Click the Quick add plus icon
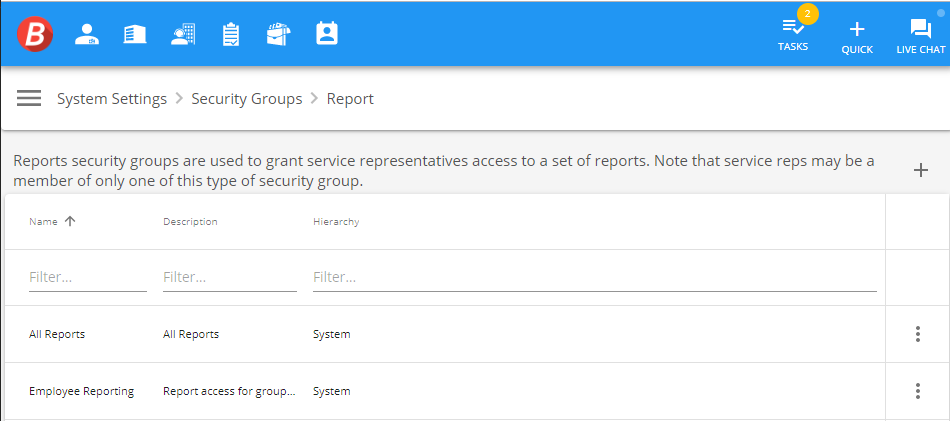950x421 pixels. point(857,38)
